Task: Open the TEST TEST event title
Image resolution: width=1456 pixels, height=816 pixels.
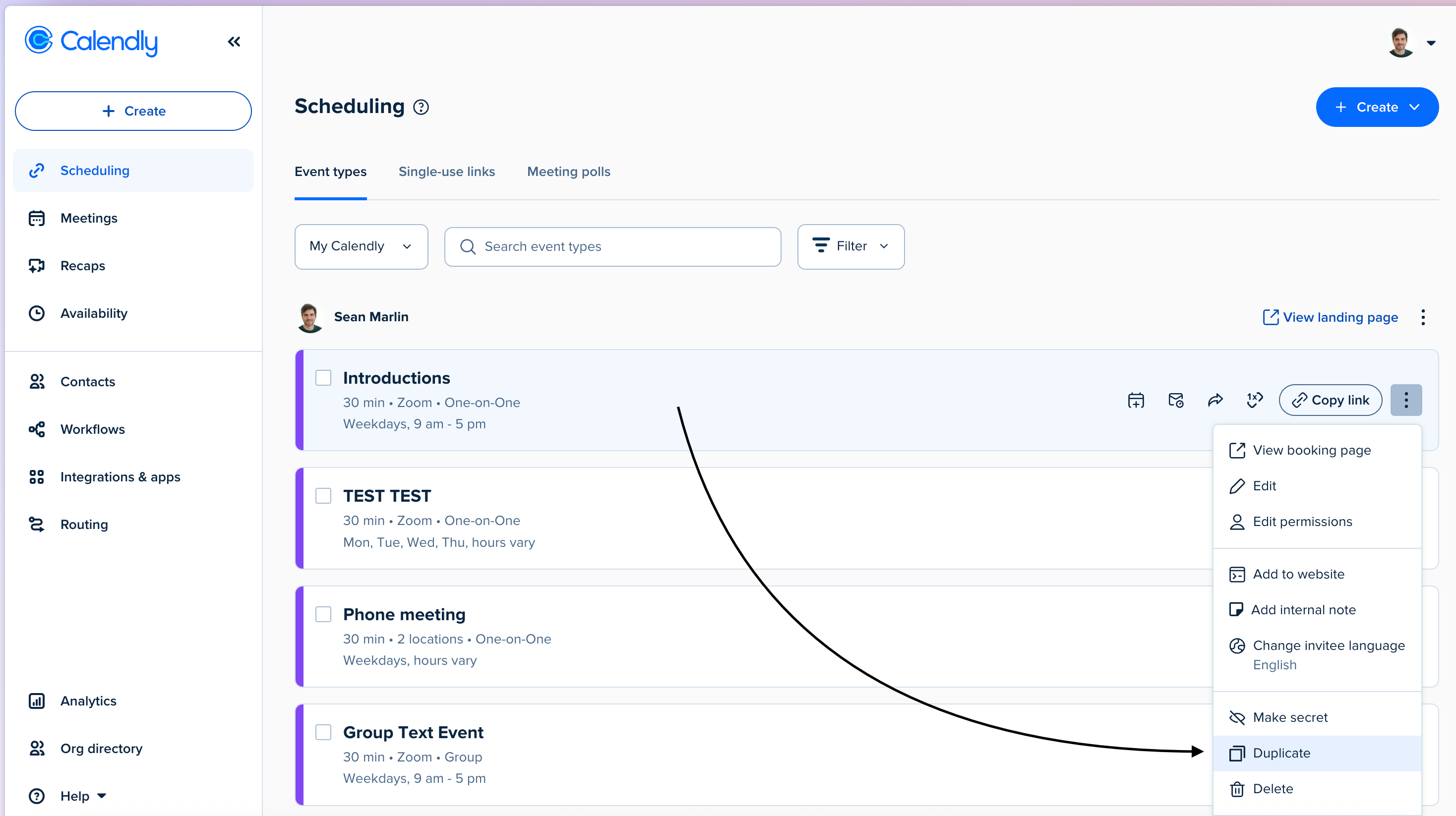Action: click(387, 496)
